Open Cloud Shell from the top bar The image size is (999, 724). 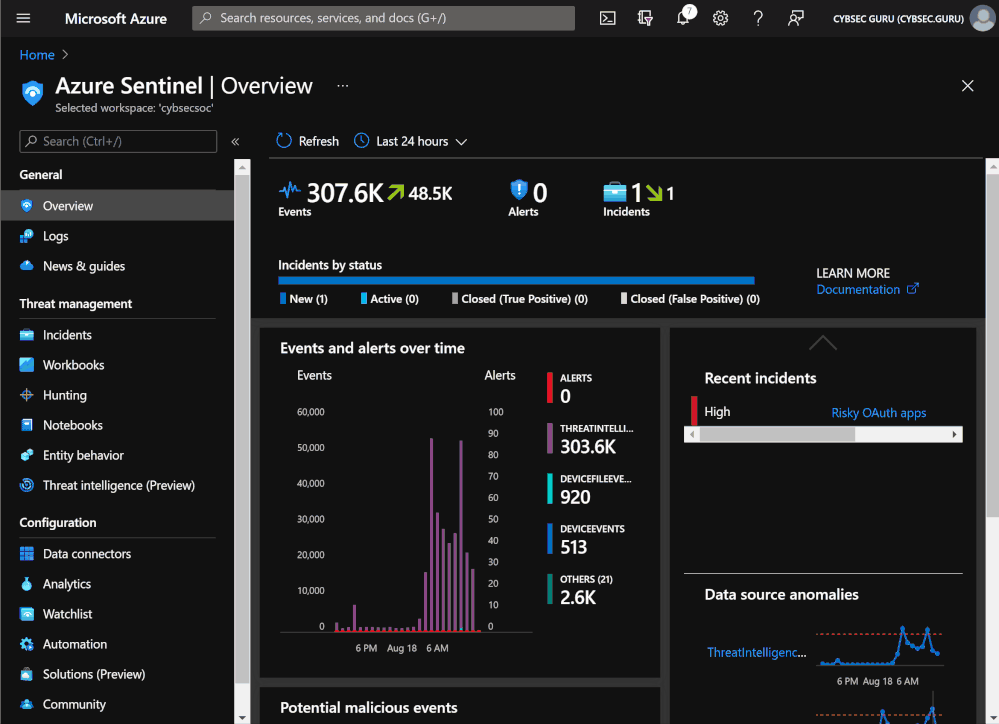tap(608, 18)
